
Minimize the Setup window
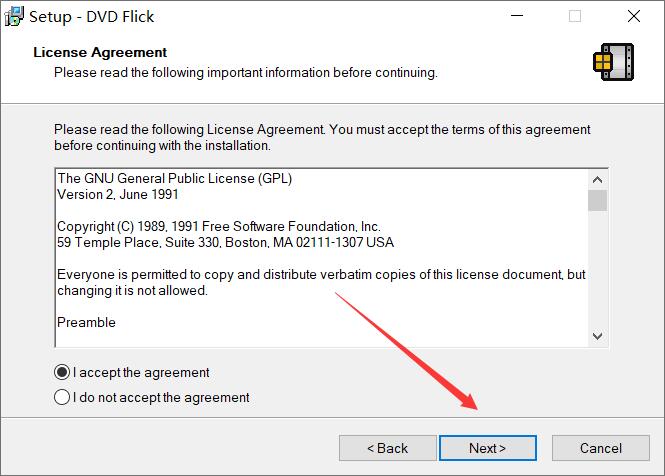coord(517,16)
